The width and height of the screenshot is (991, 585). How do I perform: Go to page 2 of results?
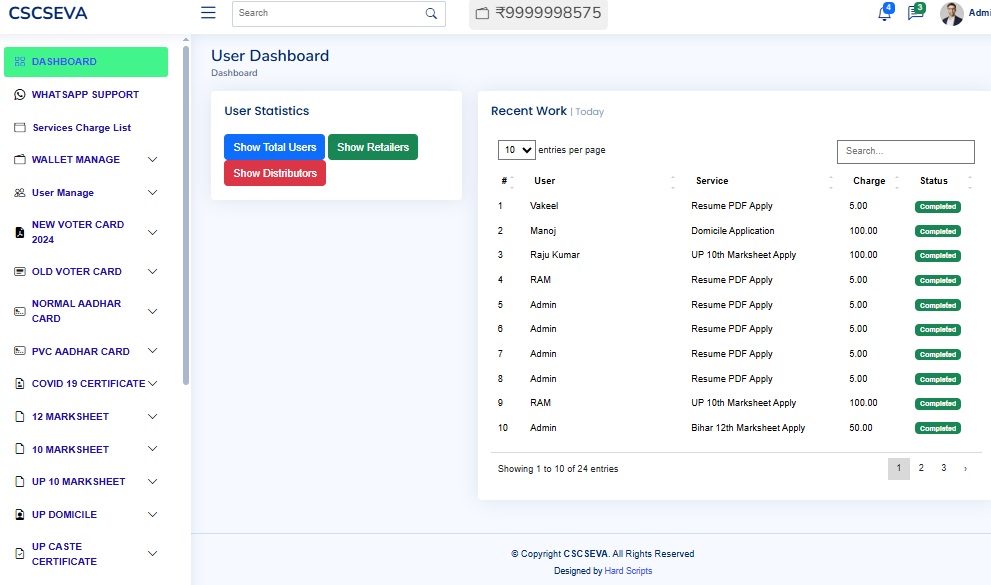921,468
